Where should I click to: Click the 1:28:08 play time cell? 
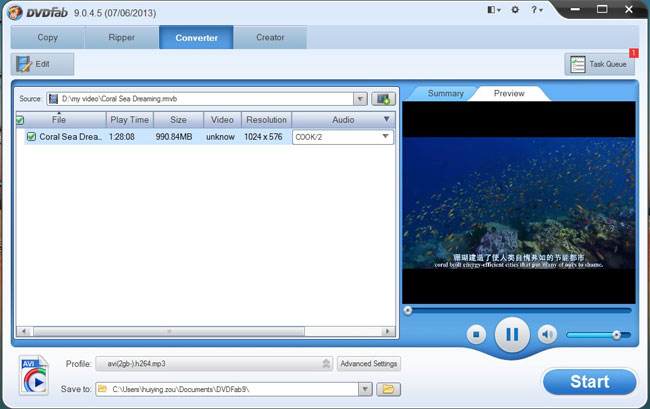tap(122, 137)
